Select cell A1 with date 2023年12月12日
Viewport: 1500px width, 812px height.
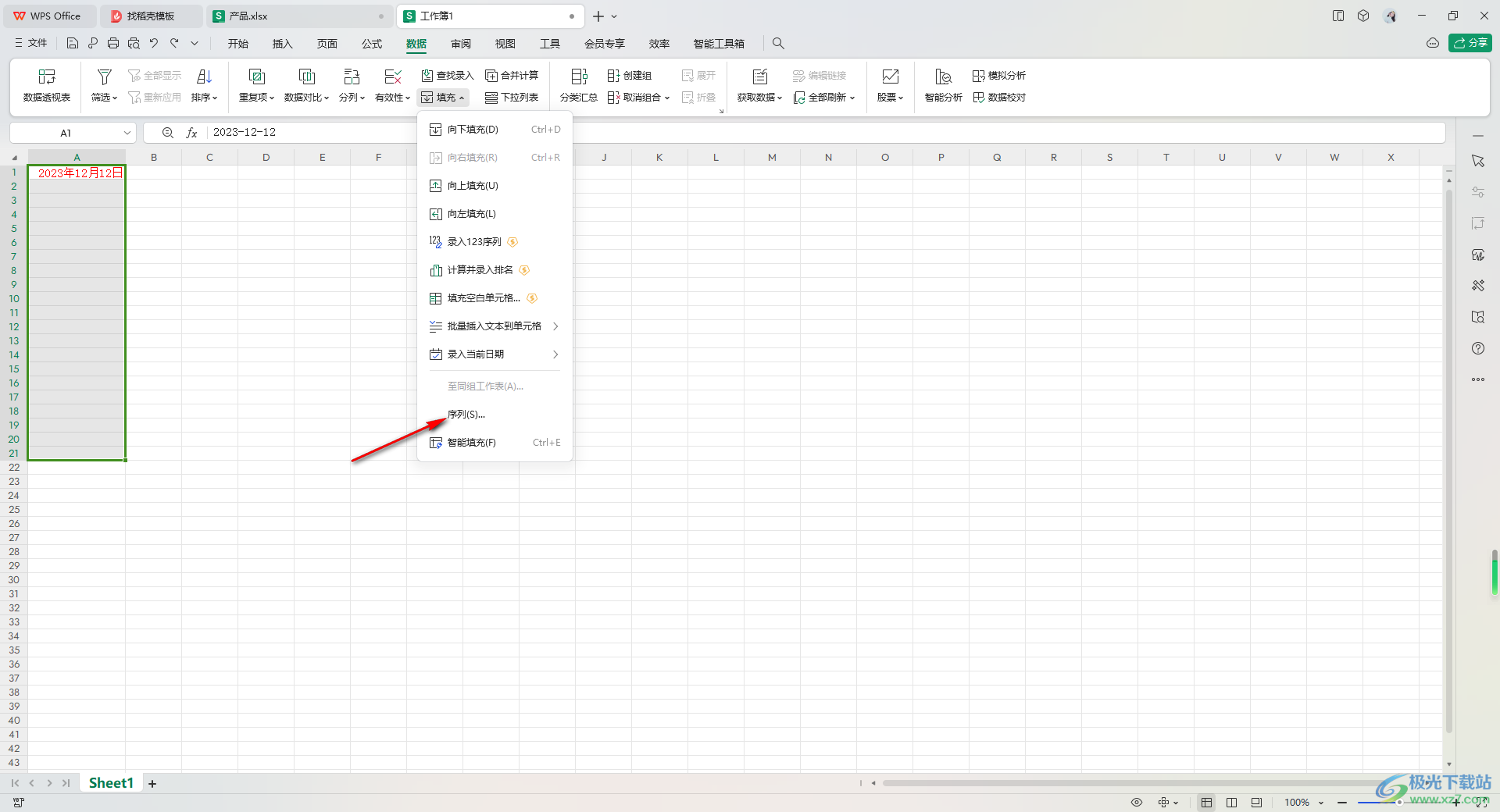(x=77, y=173)
